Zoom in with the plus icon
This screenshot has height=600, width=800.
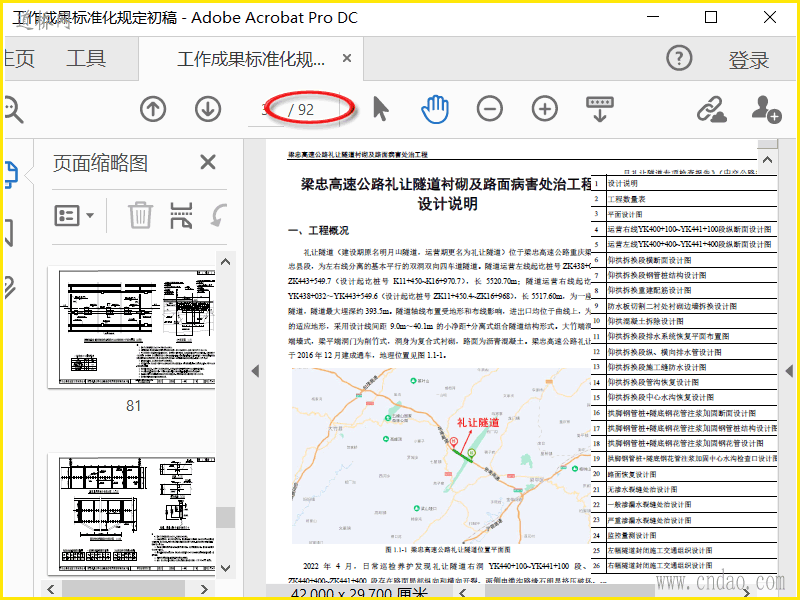tap(545, 109)
